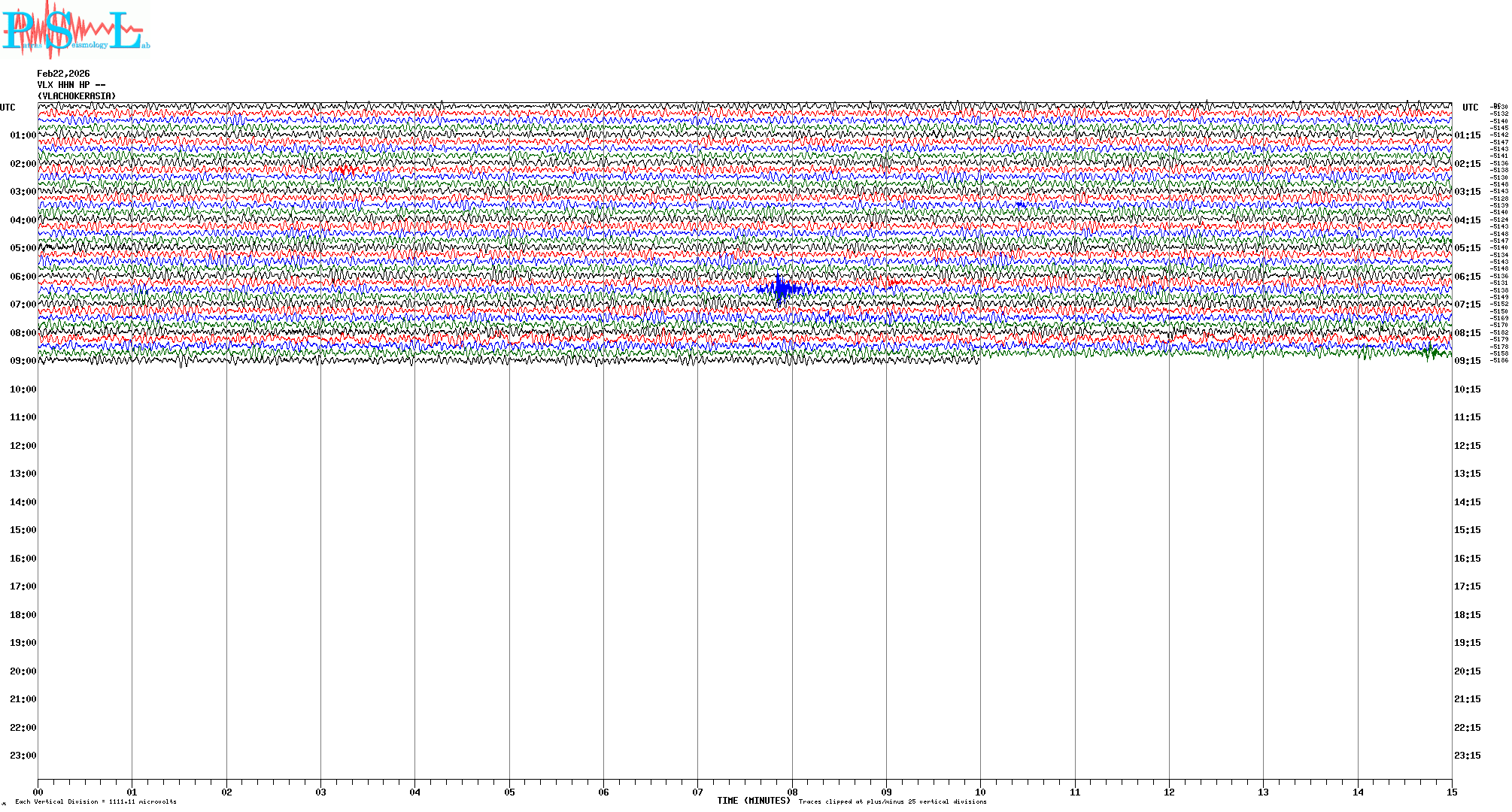
Task: Click the PSL seismology lab logo
Action: (75, 30)
